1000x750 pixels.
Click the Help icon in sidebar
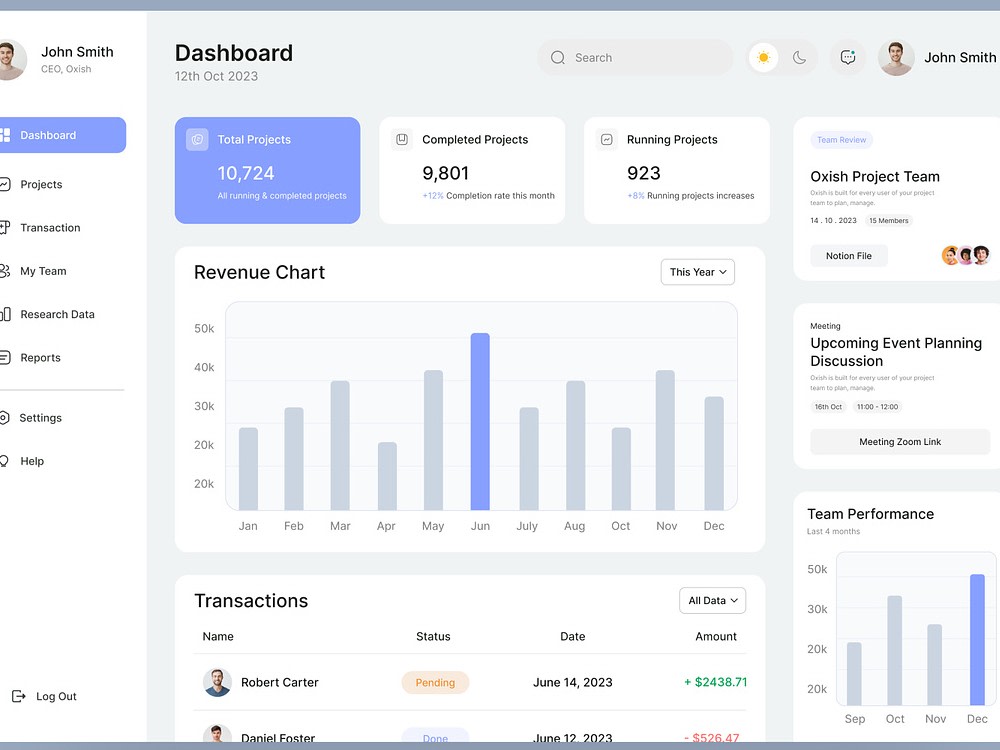(4, 461)
